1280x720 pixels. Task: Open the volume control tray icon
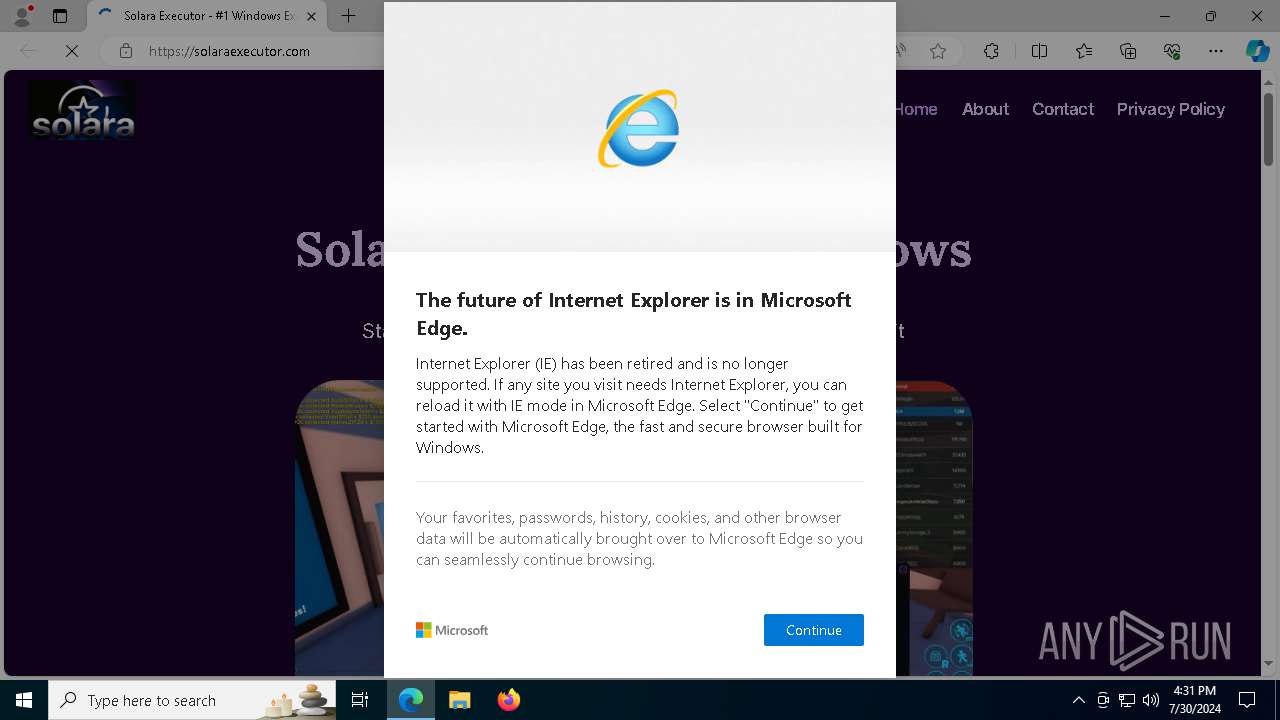(x=1151, y=700)
